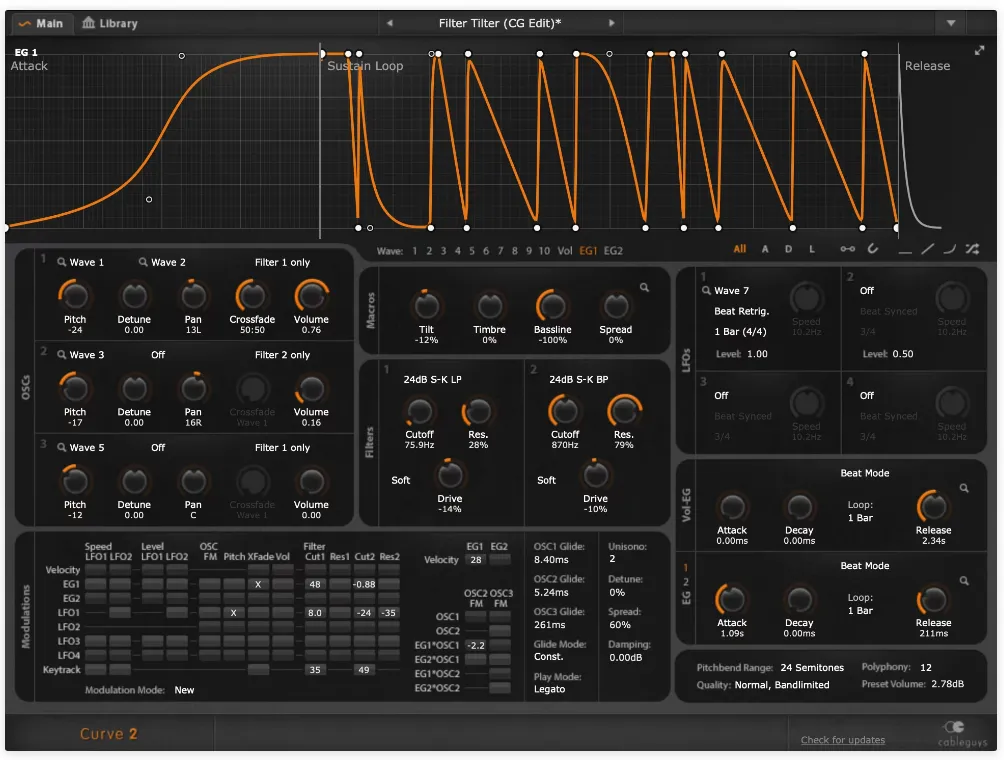Click LFO 2 'Off' wave selector
Screen dimensions: 1004x760
click(866, 291)
